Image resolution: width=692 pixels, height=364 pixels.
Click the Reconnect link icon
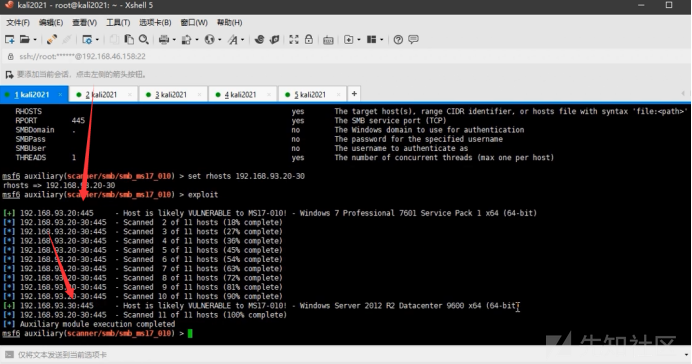pyautogui.click(x=52, y=40)
